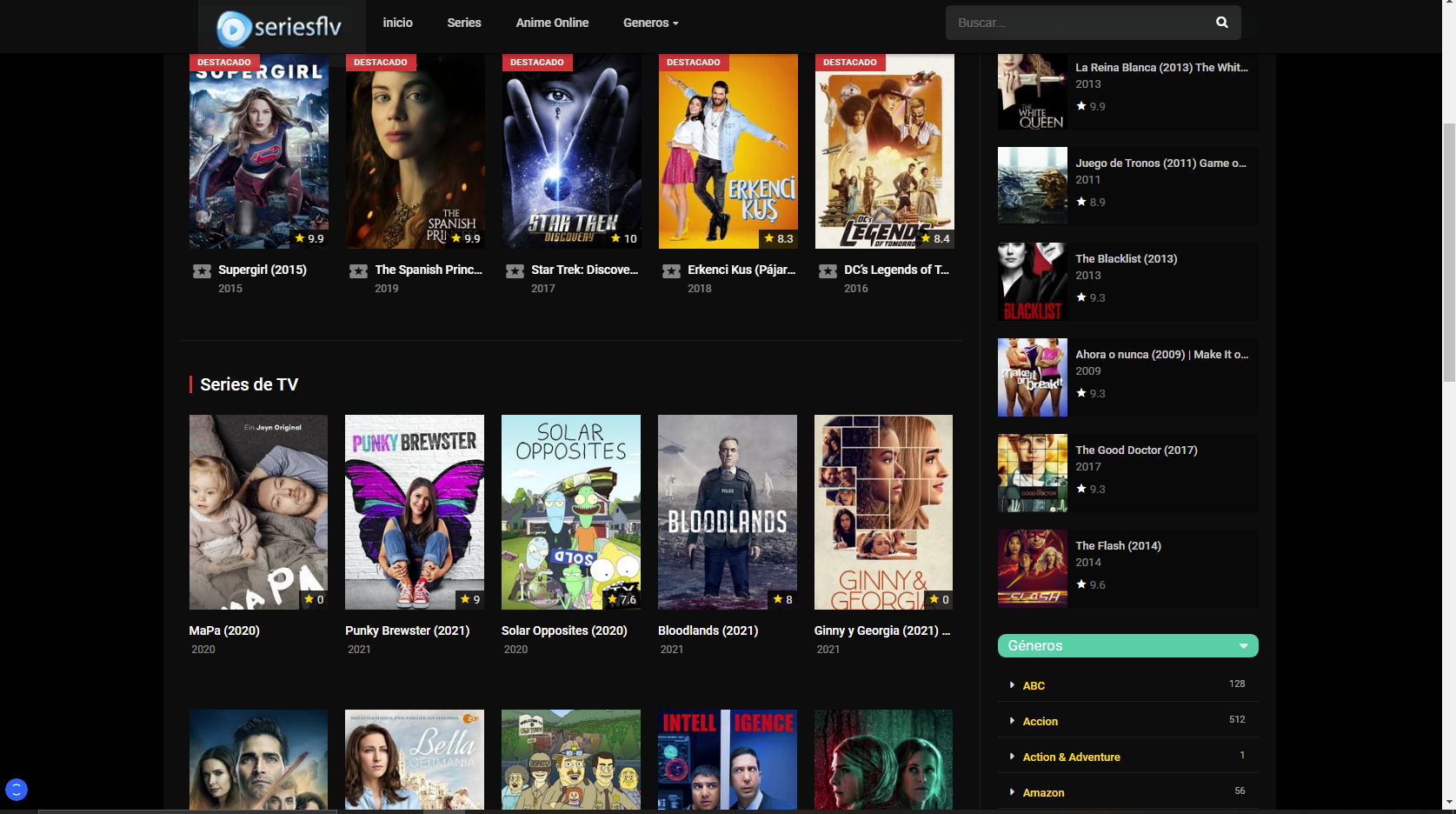Click the ticket icon beside Star Trek: Discovery
Screen dimensions: 1456x814
coord(515,271)
